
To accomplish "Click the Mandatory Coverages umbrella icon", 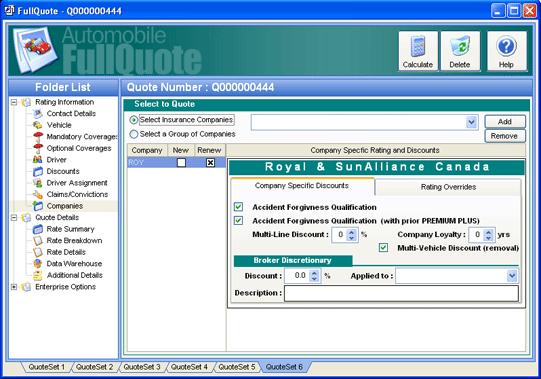I will [x=38, y=137].
